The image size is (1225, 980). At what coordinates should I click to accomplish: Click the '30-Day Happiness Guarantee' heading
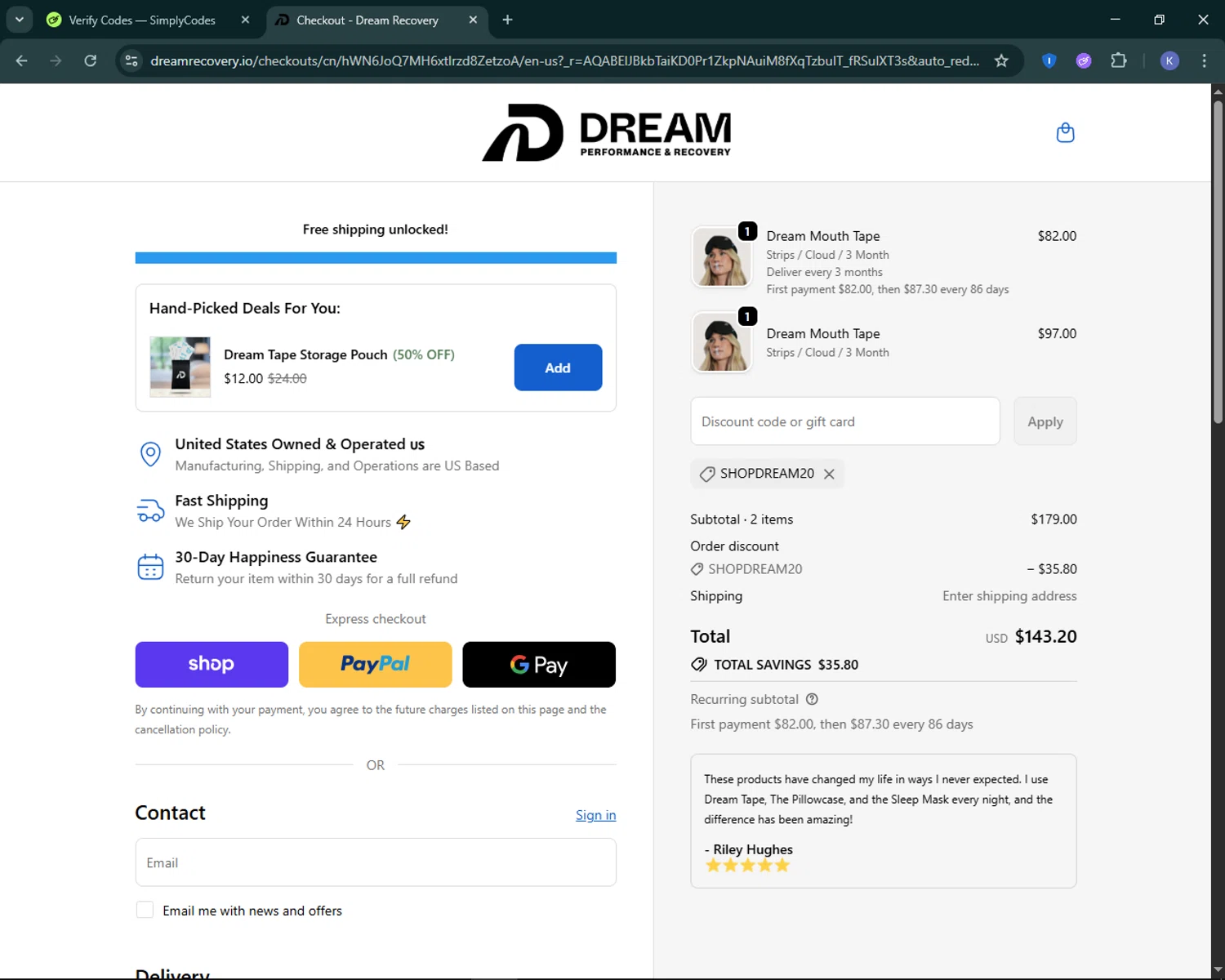tap(276, 557)
